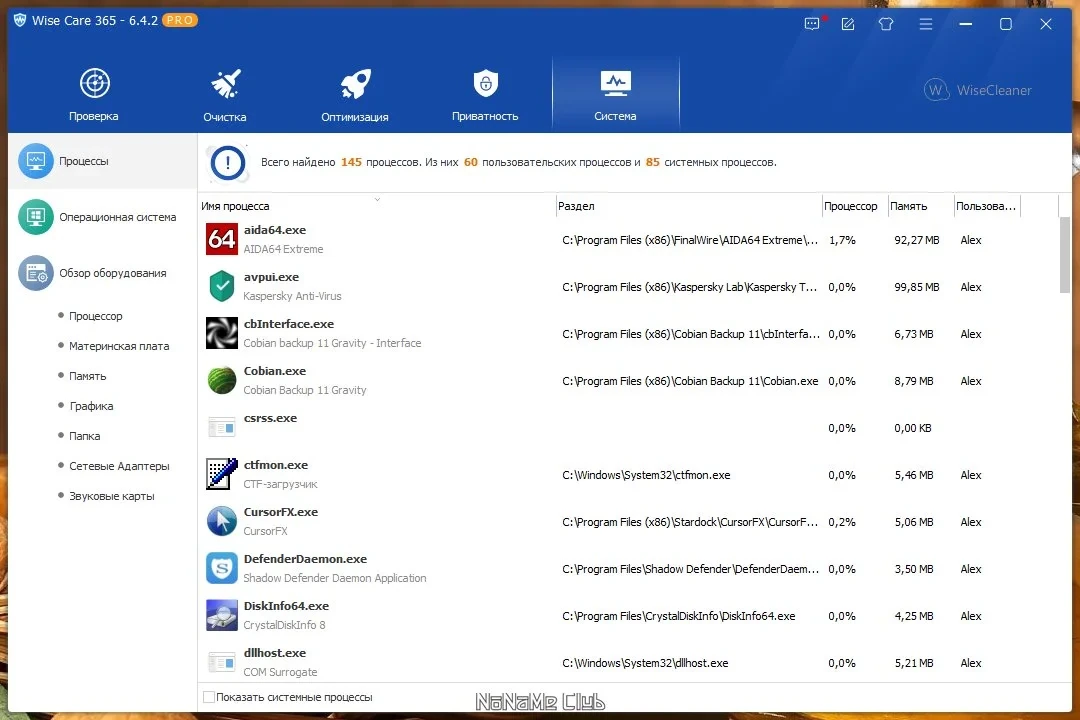1080x720 pixels.
Task: Click the aida64.exe red 64 icon
Action: (x=222, y=239)
